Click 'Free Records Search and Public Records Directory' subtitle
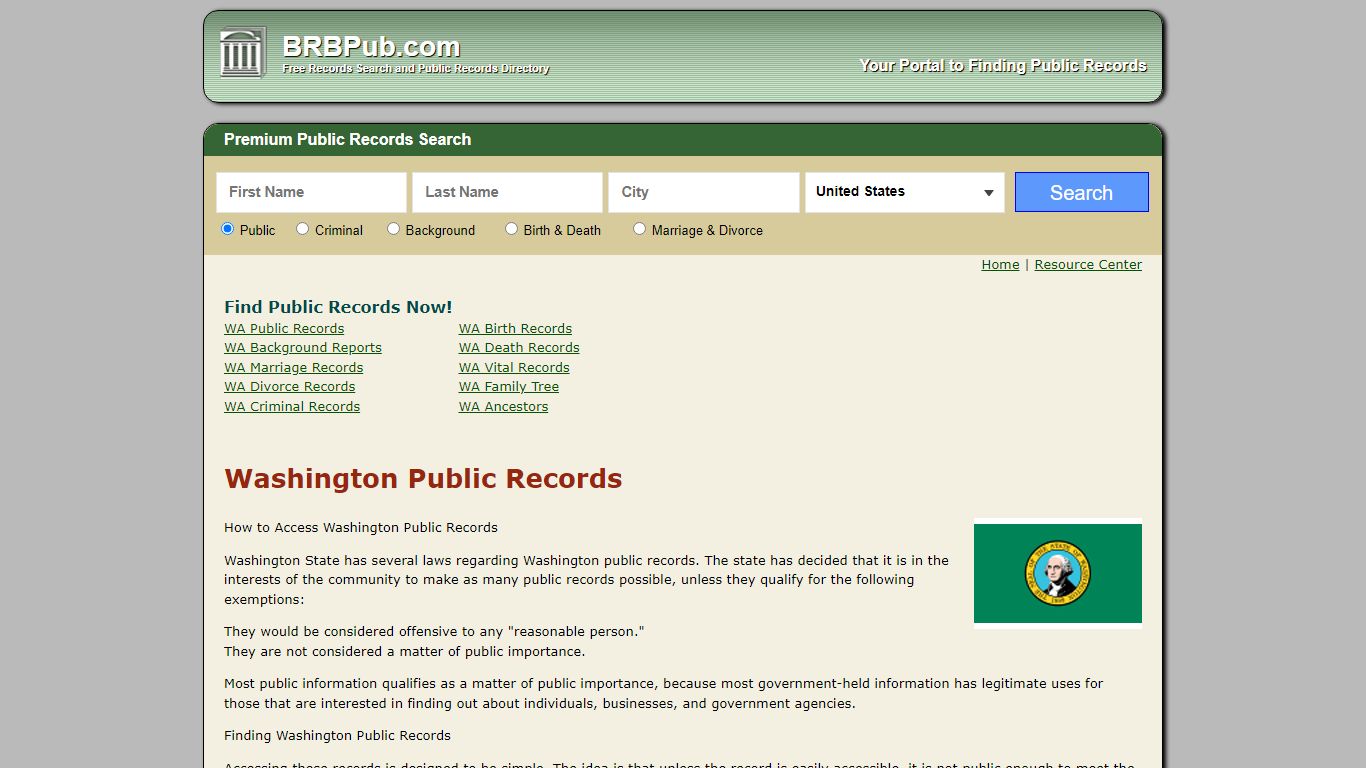1366x768 pixels. [416, 69]
